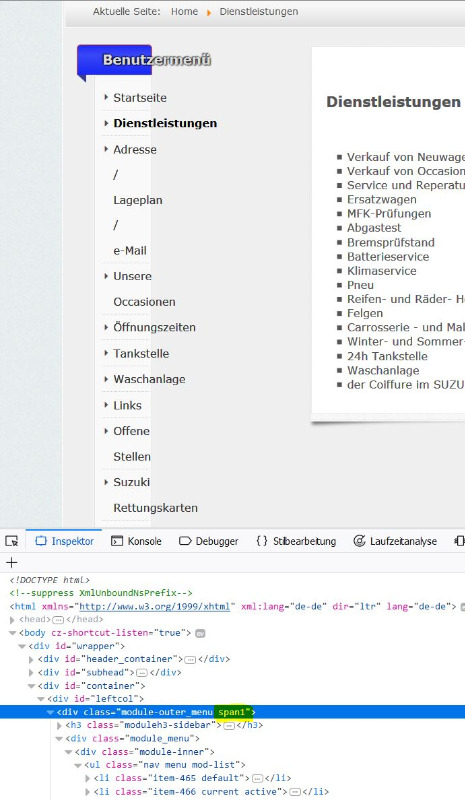
Task: Expand the subhead div node
Action: 32,673
